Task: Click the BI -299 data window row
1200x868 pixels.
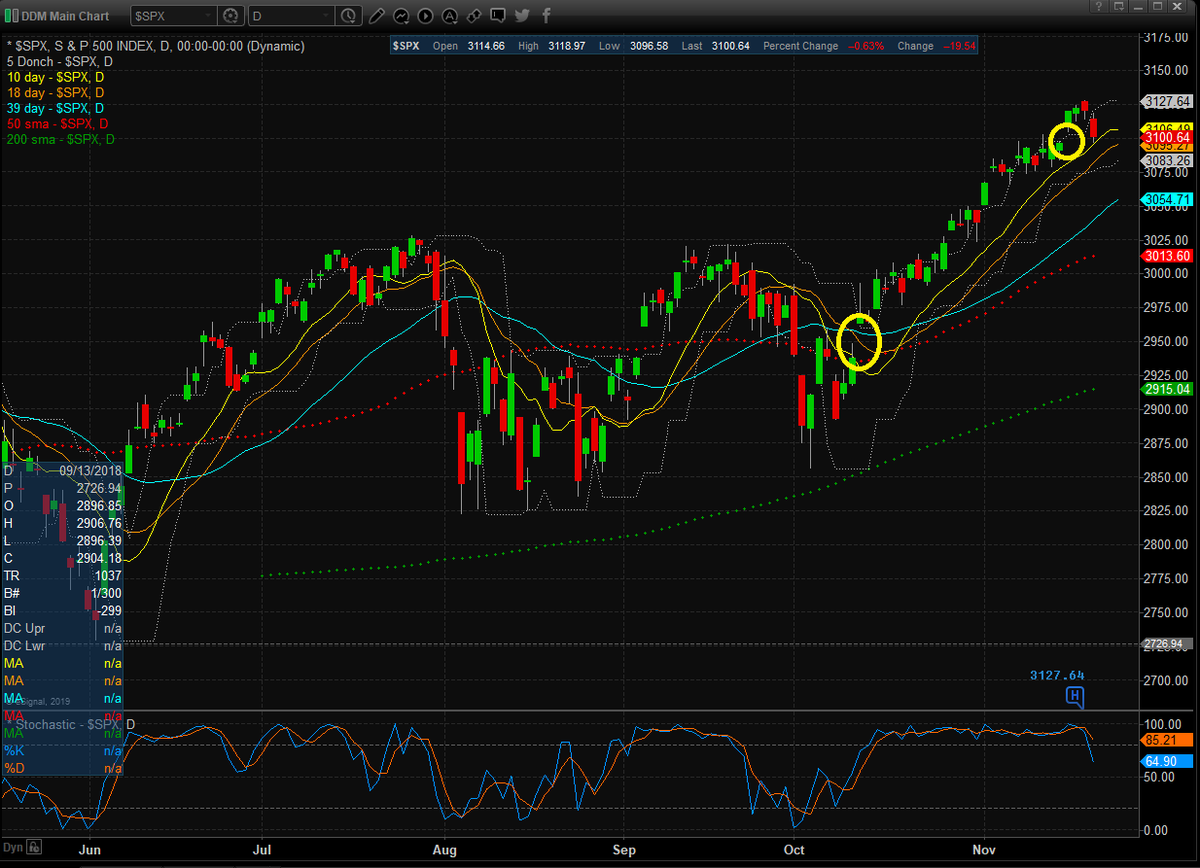Action: (62, 610)
